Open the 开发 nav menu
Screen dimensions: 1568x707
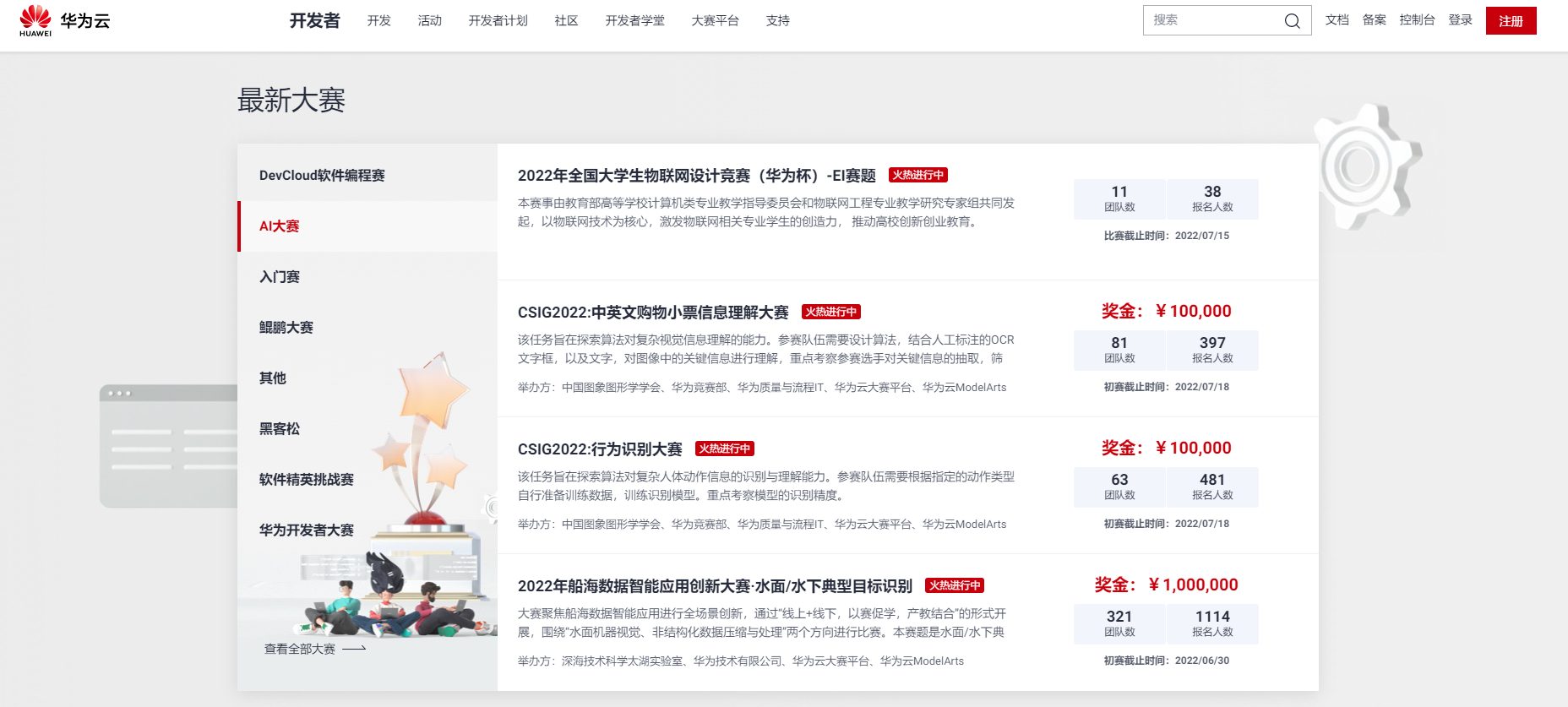point(379,20)
